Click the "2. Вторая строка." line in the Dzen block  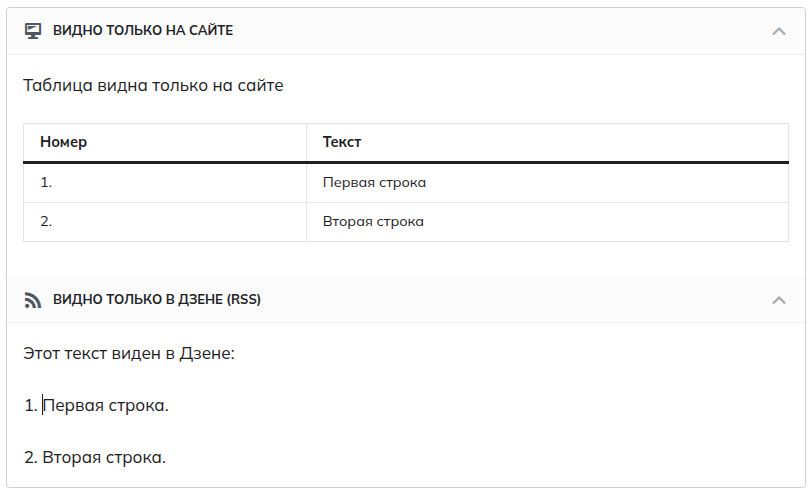point(94,458)
